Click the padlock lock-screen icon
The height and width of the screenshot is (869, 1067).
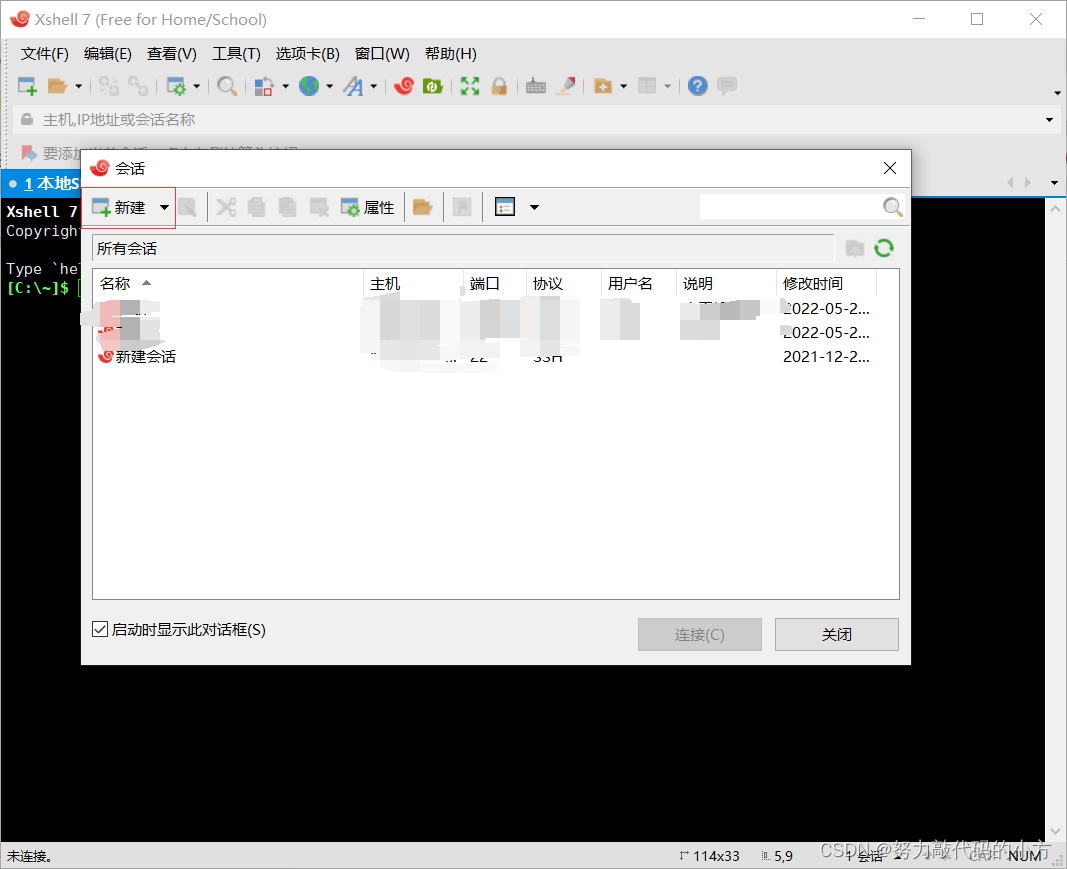tap(499, 86)
